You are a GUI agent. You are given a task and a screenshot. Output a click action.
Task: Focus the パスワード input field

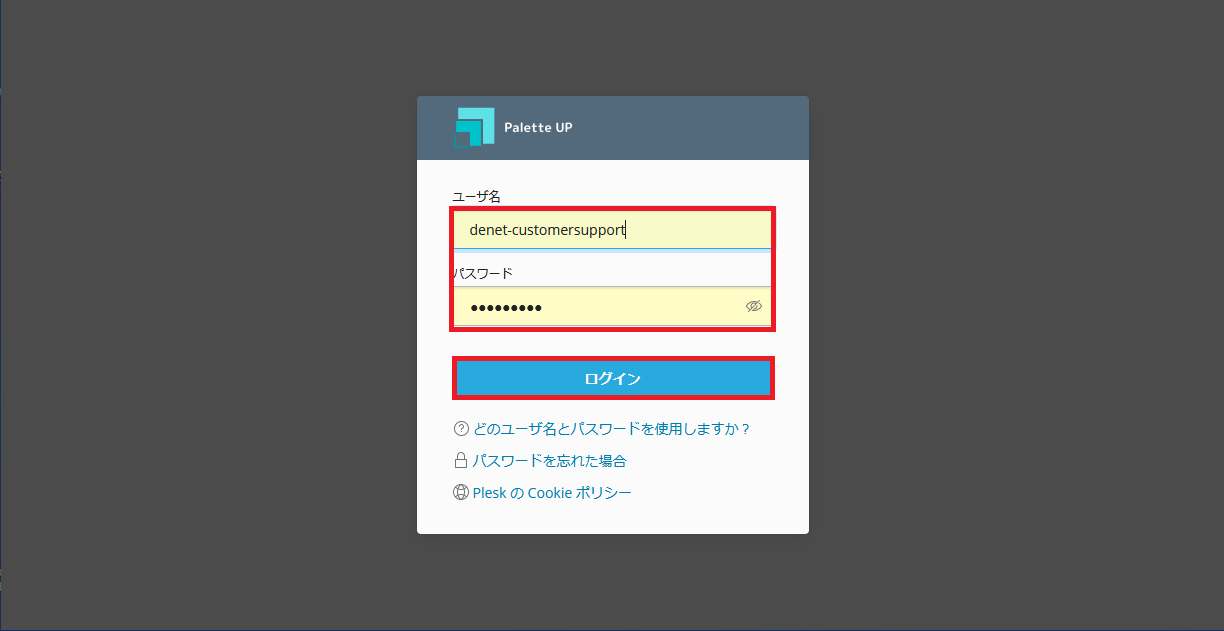click(x=613, y=307)
